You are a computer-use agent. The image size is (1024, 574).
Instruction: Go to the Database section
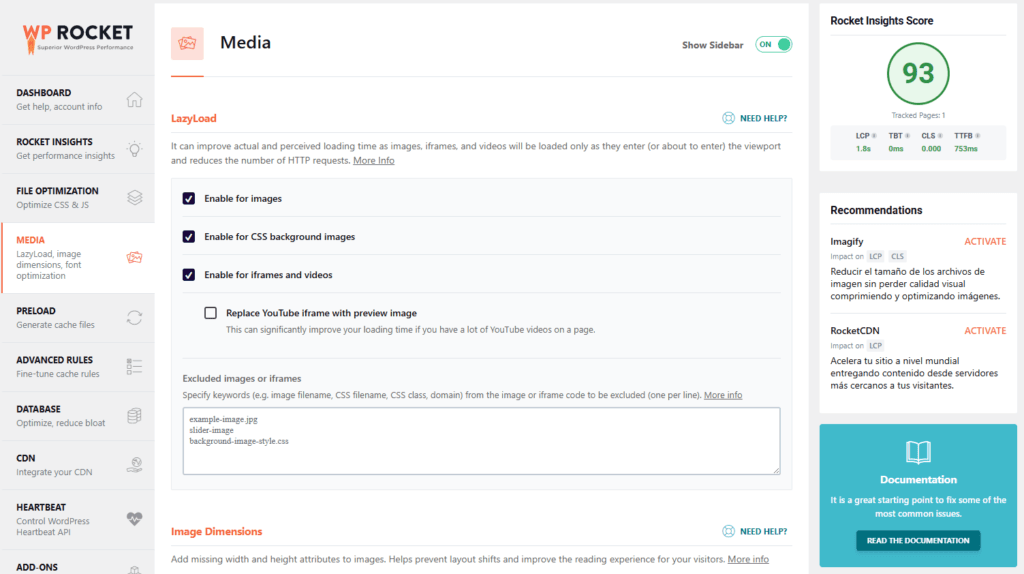click(78, 415)
